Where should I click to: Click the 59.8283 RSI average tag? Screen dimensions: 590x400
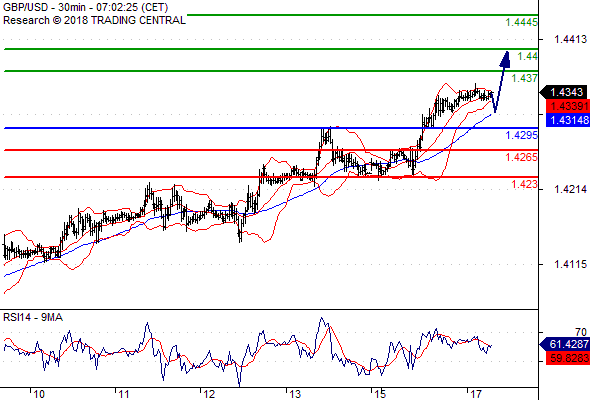click(567, 357)
